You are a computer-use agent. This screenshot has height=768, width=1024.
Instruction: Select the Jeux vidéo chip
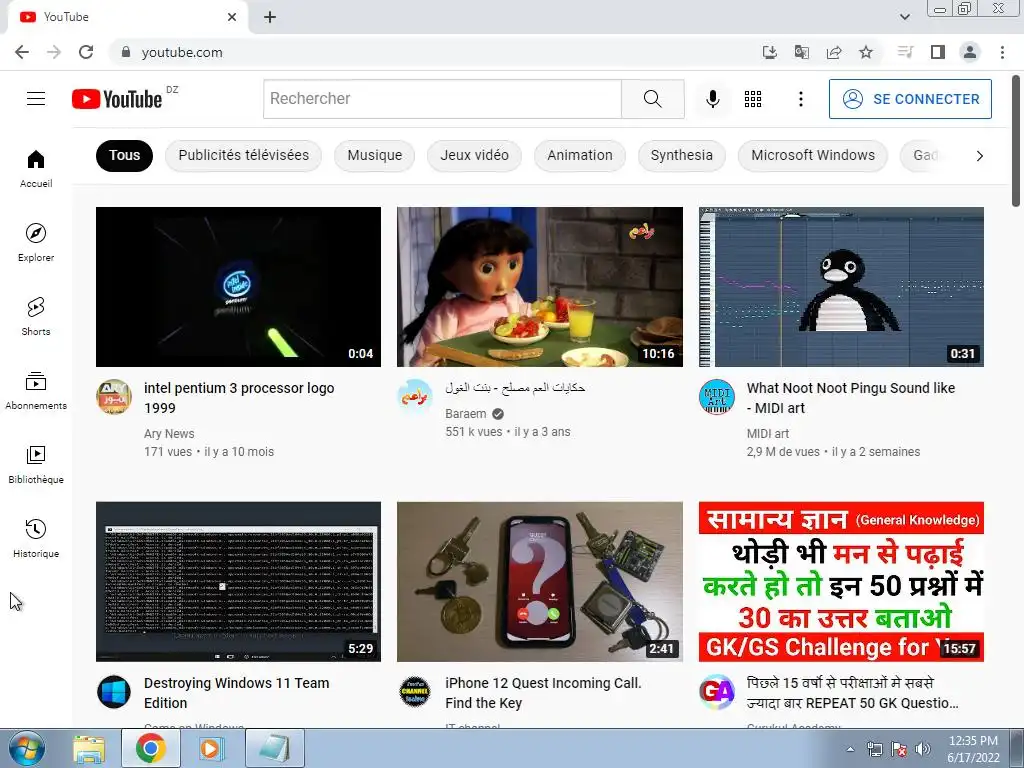(474, 155)
